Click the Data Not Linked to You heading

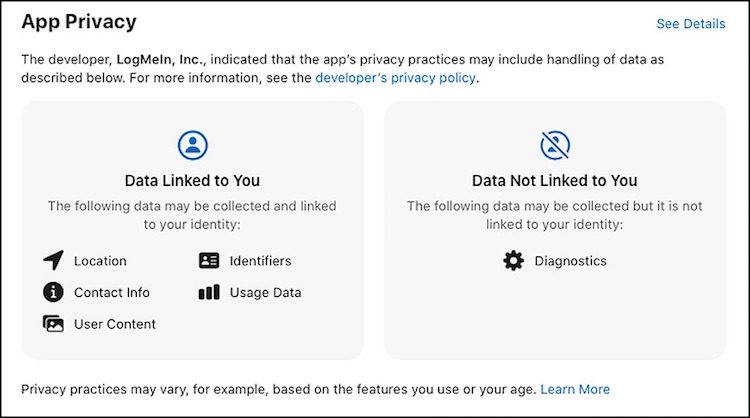[555, 181]
